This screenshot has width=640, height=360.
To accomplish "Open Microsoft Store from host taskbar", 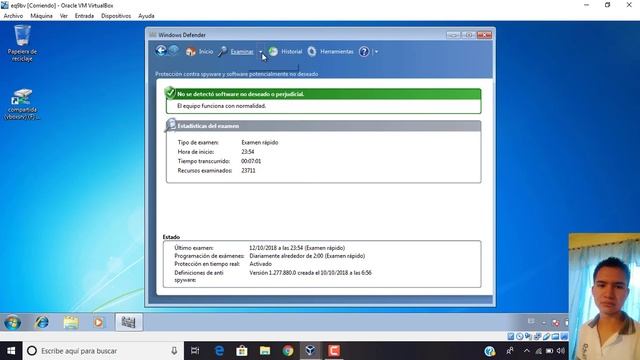I will pos(242,351).
